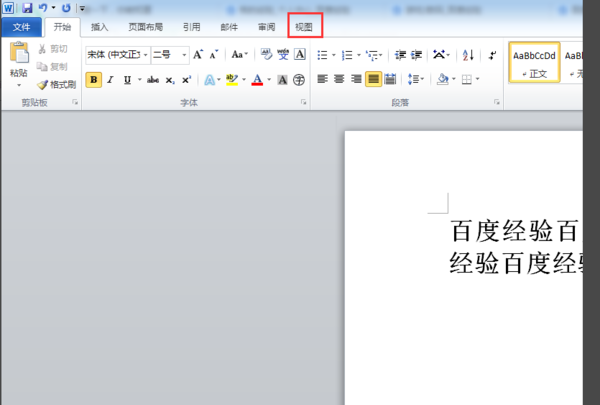This screenshot has width=600, height=405.
Task: Apply the red font color swatch
Action: (x=257, y=80)
